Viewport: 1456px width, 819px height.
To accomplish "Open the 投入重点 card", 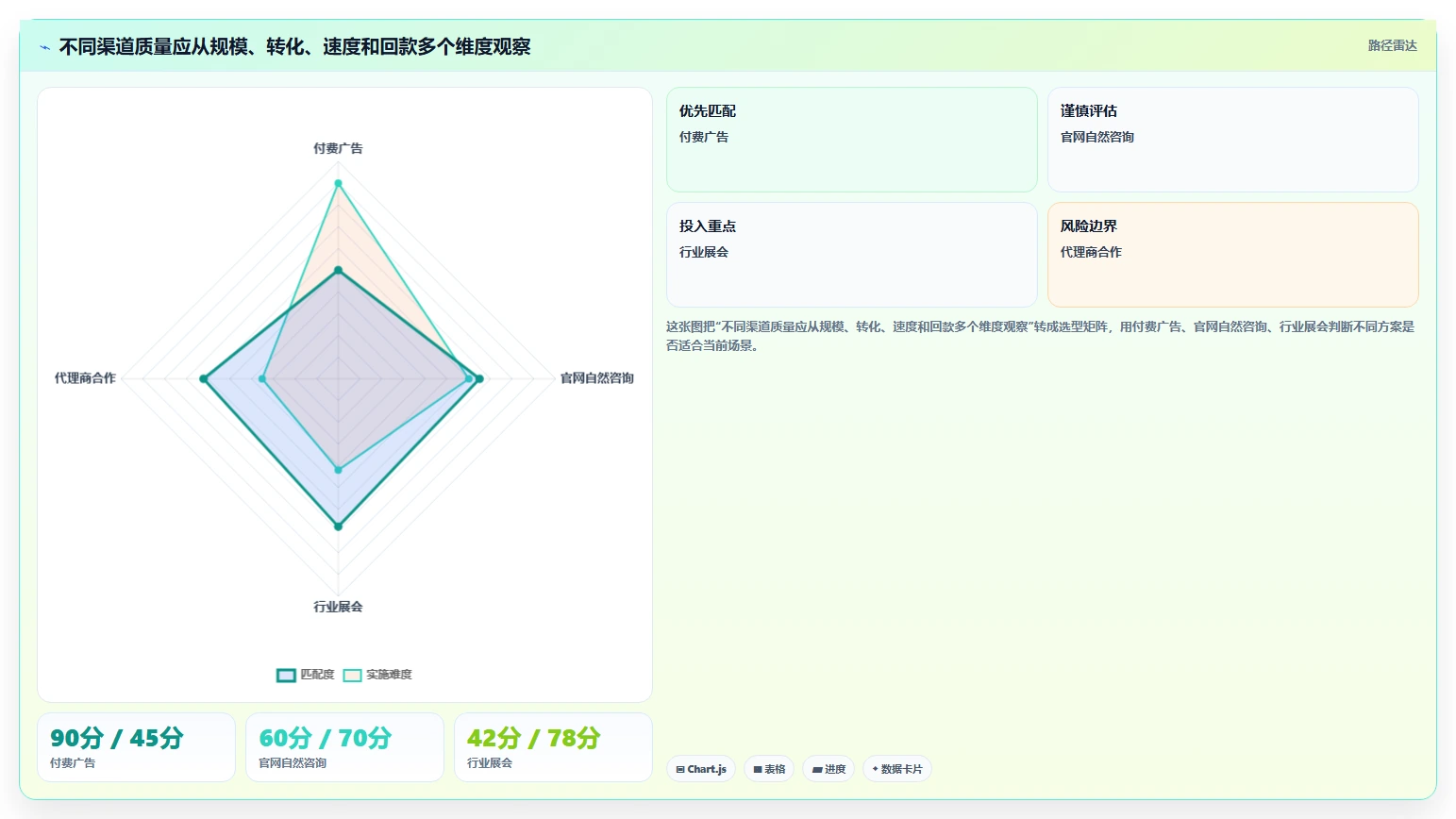I will [x=852, y=255].
